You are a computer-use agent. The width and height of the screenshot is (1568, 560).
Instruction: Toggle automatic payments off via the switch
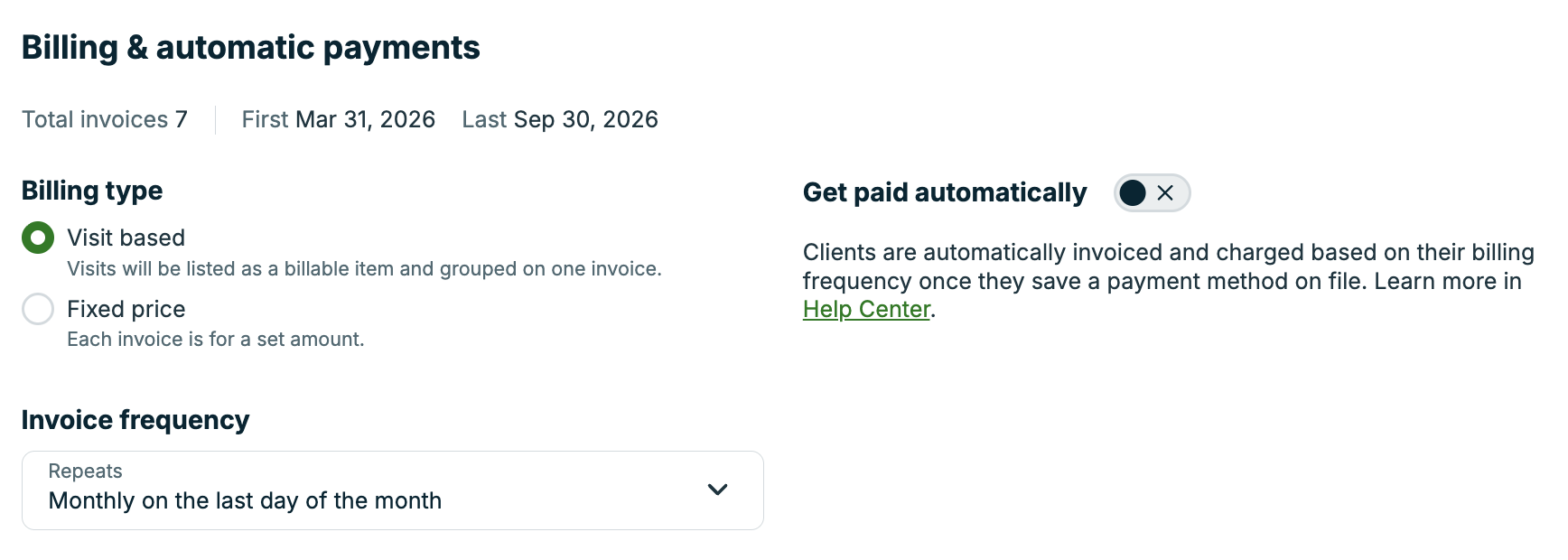pyautogui.click(x=1150, y=192)
